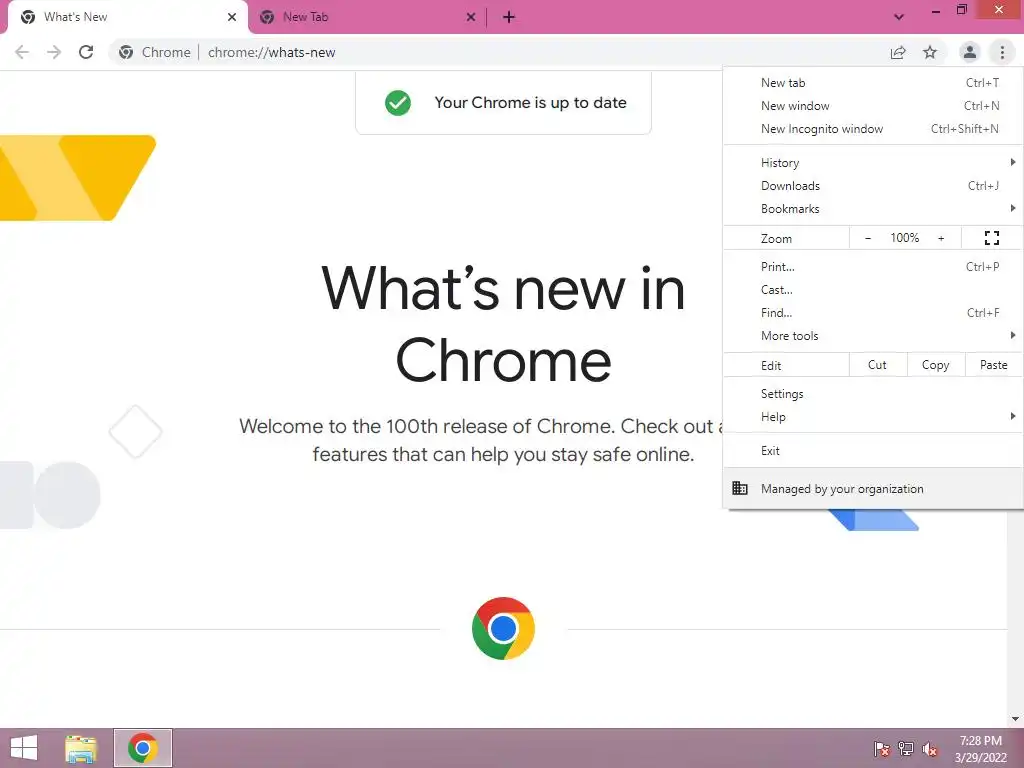Click the muted volume tray icon

point(930,749)
